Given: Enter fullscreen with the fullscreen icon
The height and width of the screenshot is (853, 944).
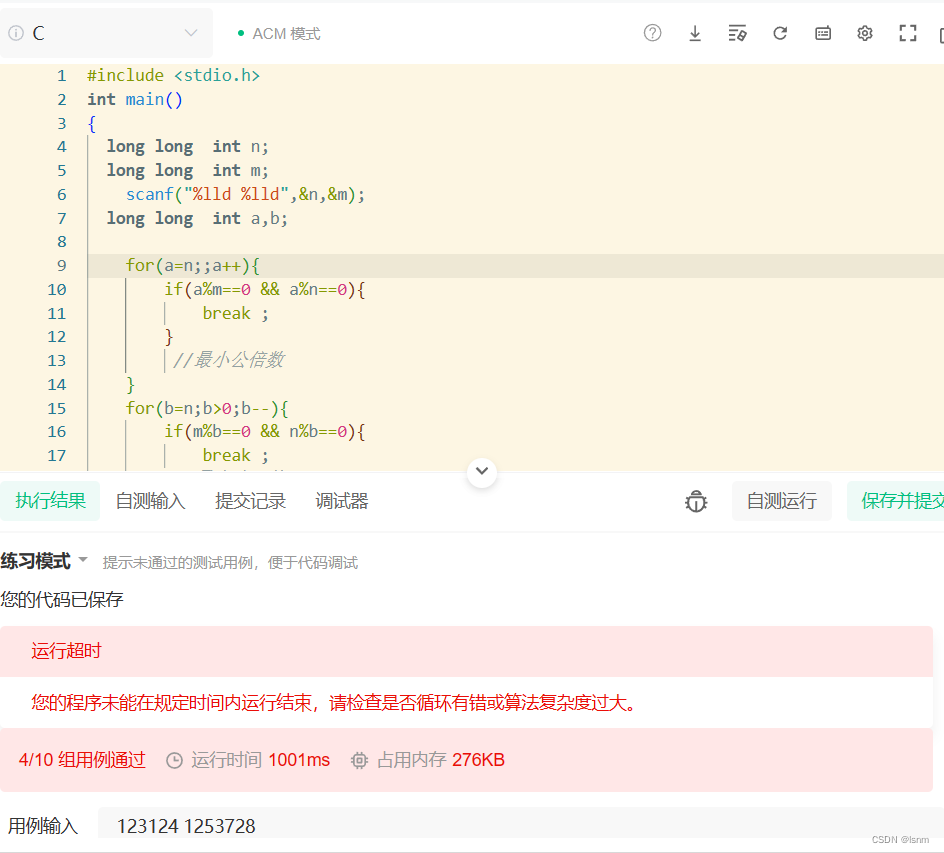Looking at the screenshot, I should click(x=907, y=32).
